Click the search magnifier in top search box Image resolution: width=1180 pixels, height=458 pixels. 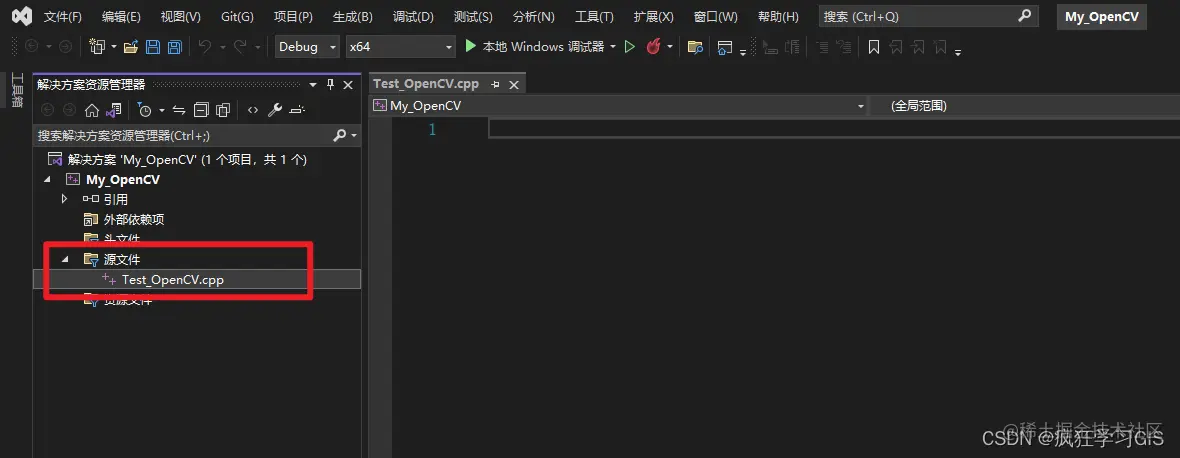(1024, 16)
